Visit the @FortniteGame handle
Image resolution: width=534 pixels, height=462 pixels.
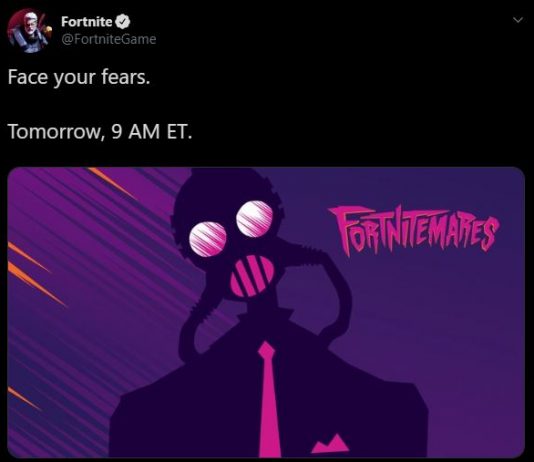tap(109, 39)
